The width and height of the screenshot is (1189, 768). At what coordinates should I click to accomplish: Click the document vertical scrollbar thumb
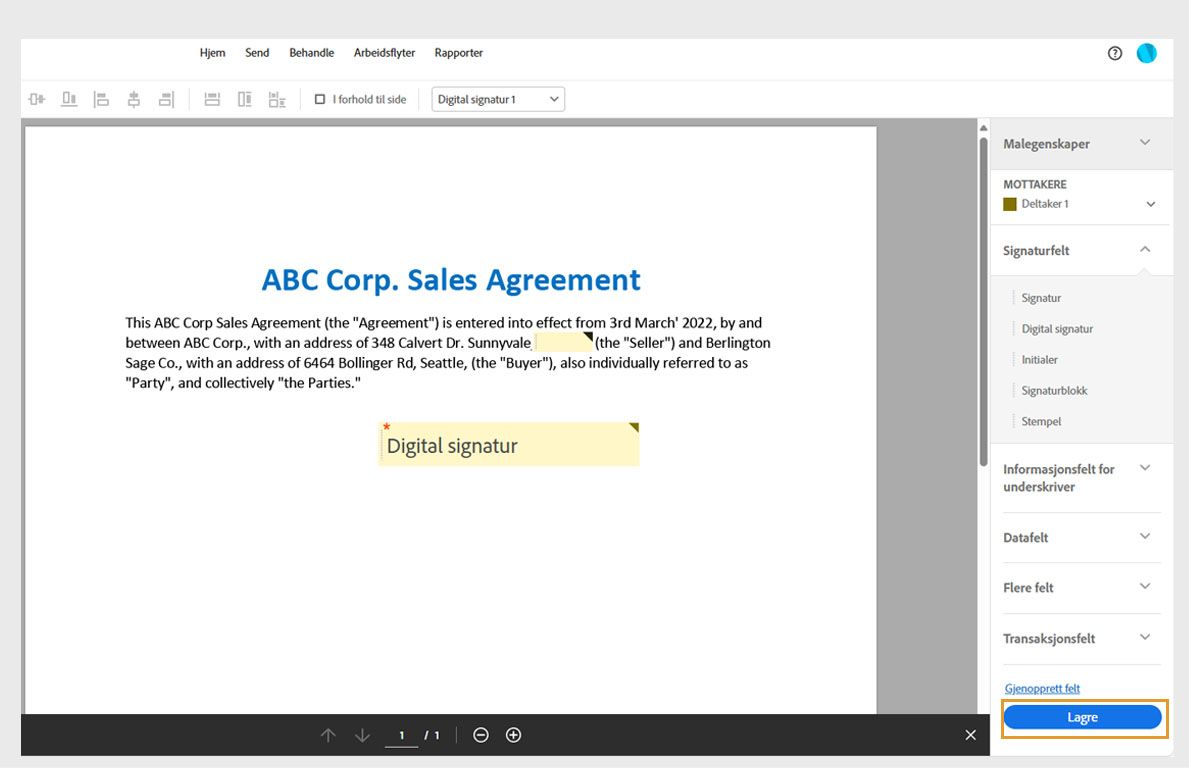[984, 301]
